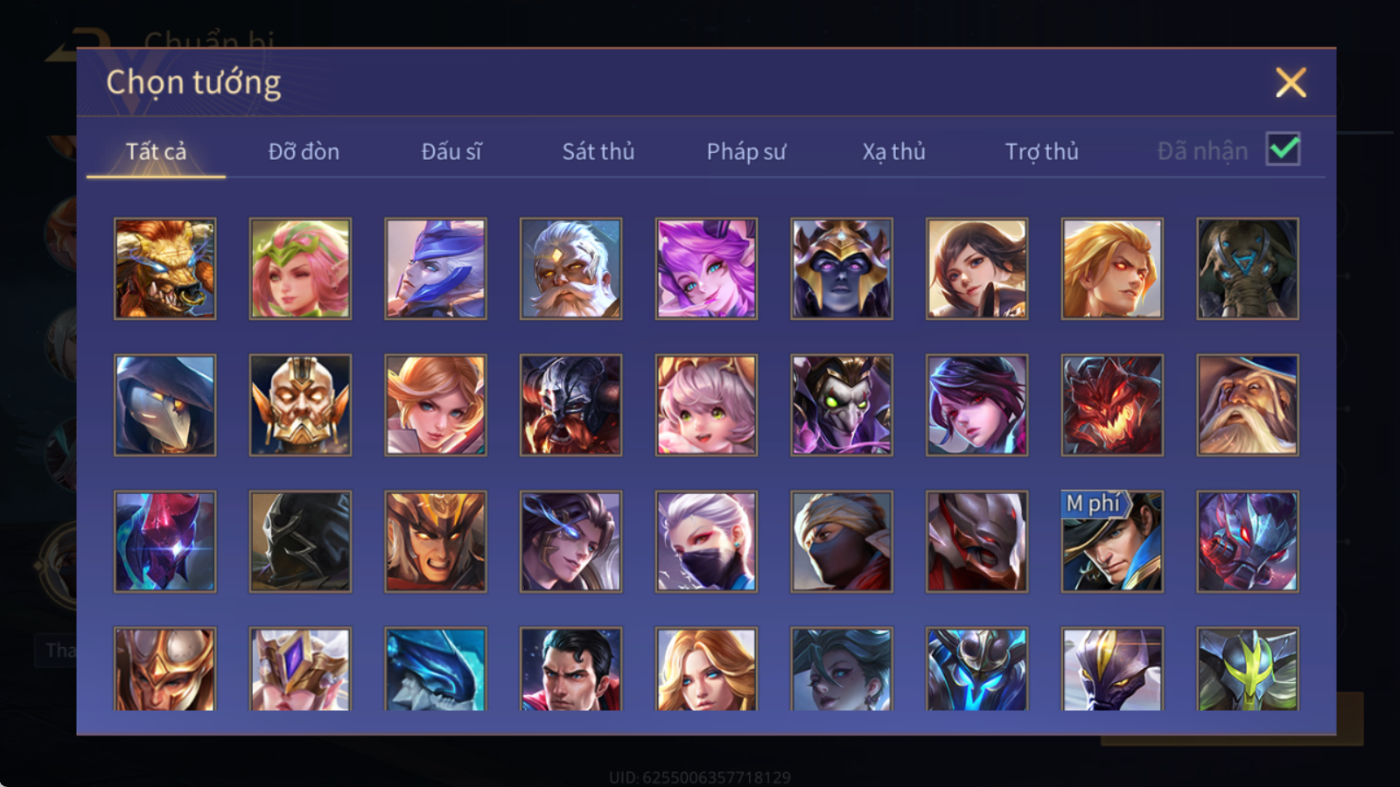Choose the white-bearded old man hero
This screenshot has width=1400, height=787.
click(x=571, y=269)
